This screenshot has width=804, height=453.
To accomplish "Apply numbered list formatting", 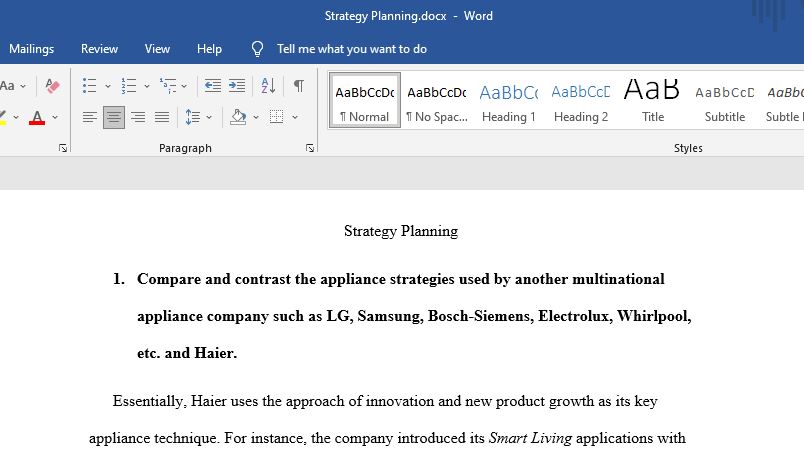I will coord(129,86).
